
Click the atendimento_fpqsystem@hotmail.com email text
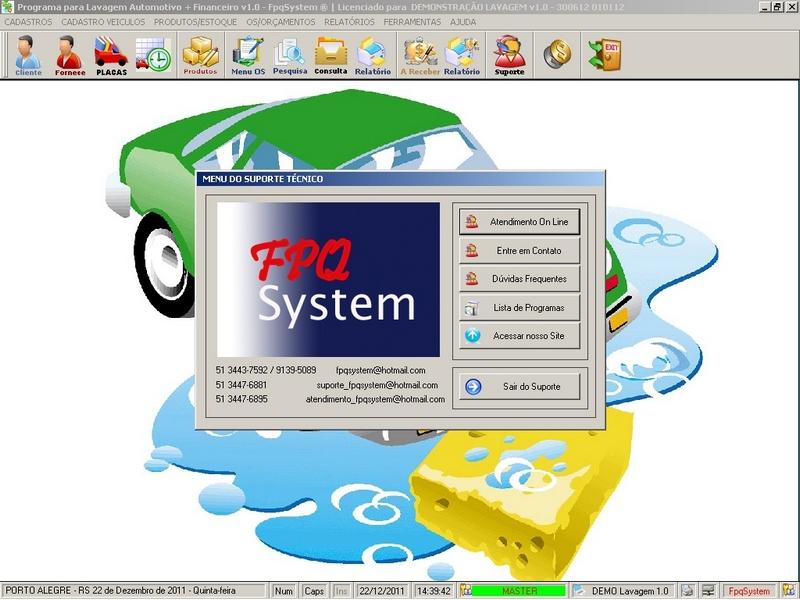375,399
